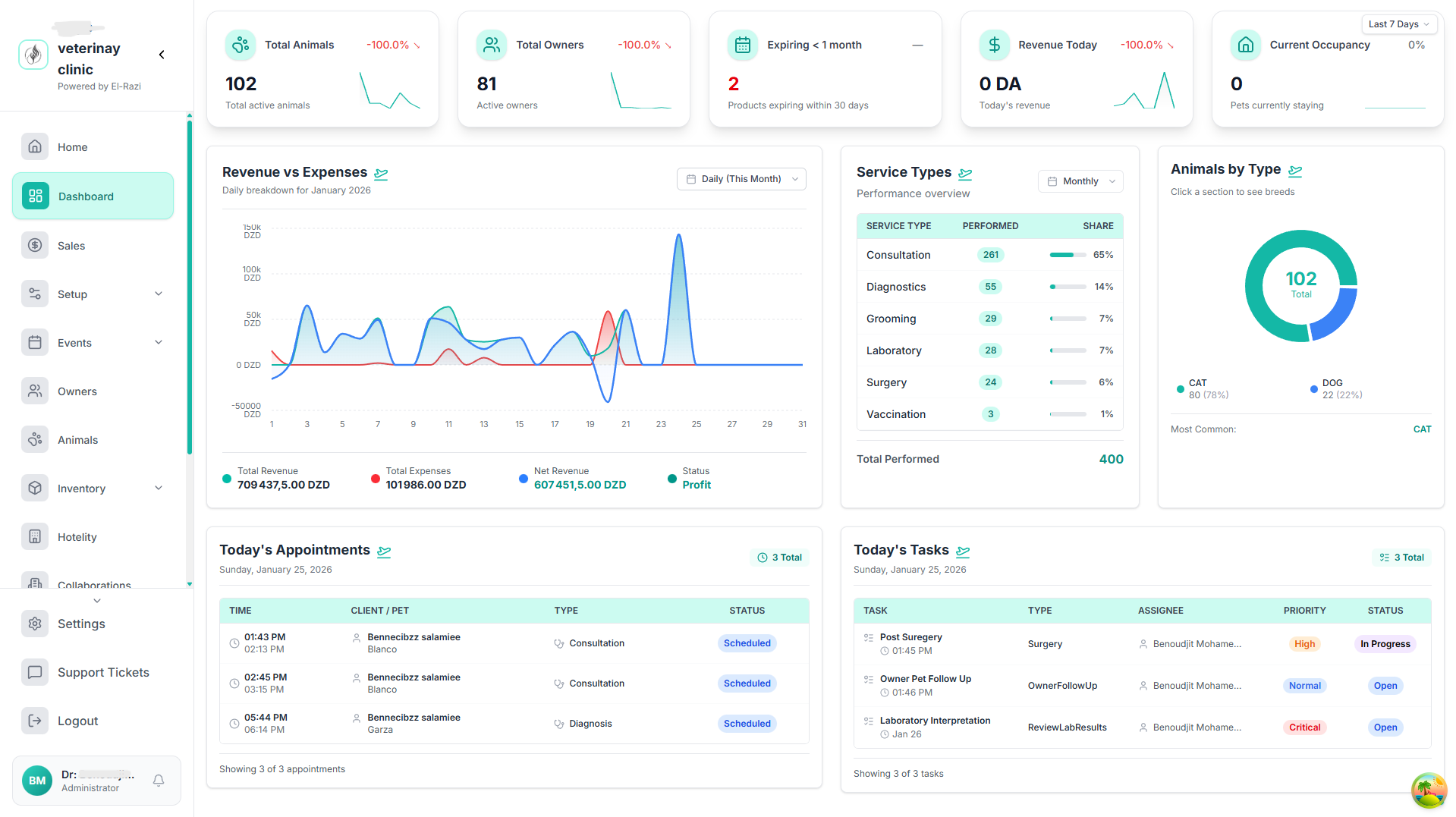Open the Sales page
Viewport: 1456px width, 817px height.
point(93,246)
